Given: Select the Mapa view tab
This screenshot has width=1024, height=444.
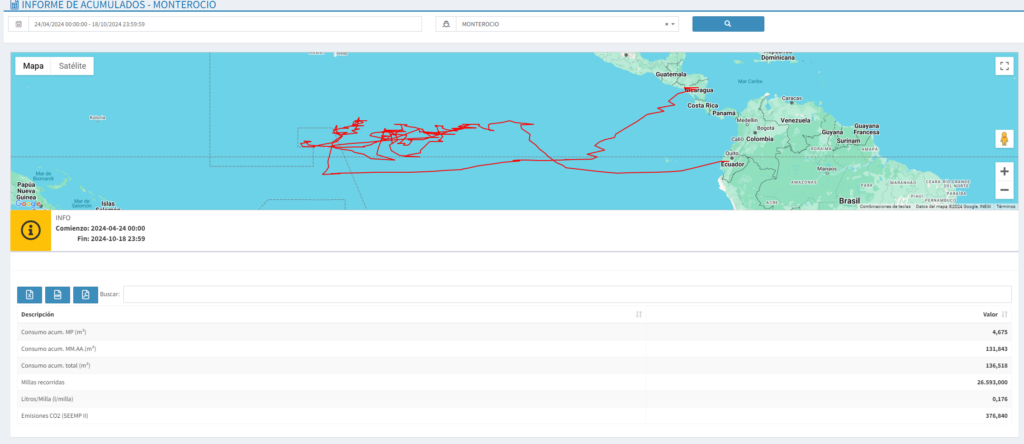Looking at the screenshot, I should click(x=33, y=66).
